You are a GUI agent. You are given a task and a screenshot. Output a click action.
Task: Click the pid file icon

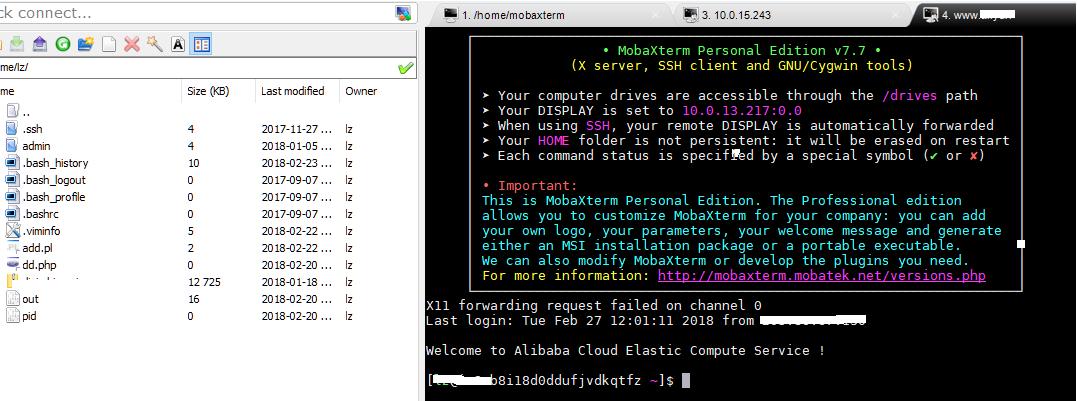click(12, 316)
